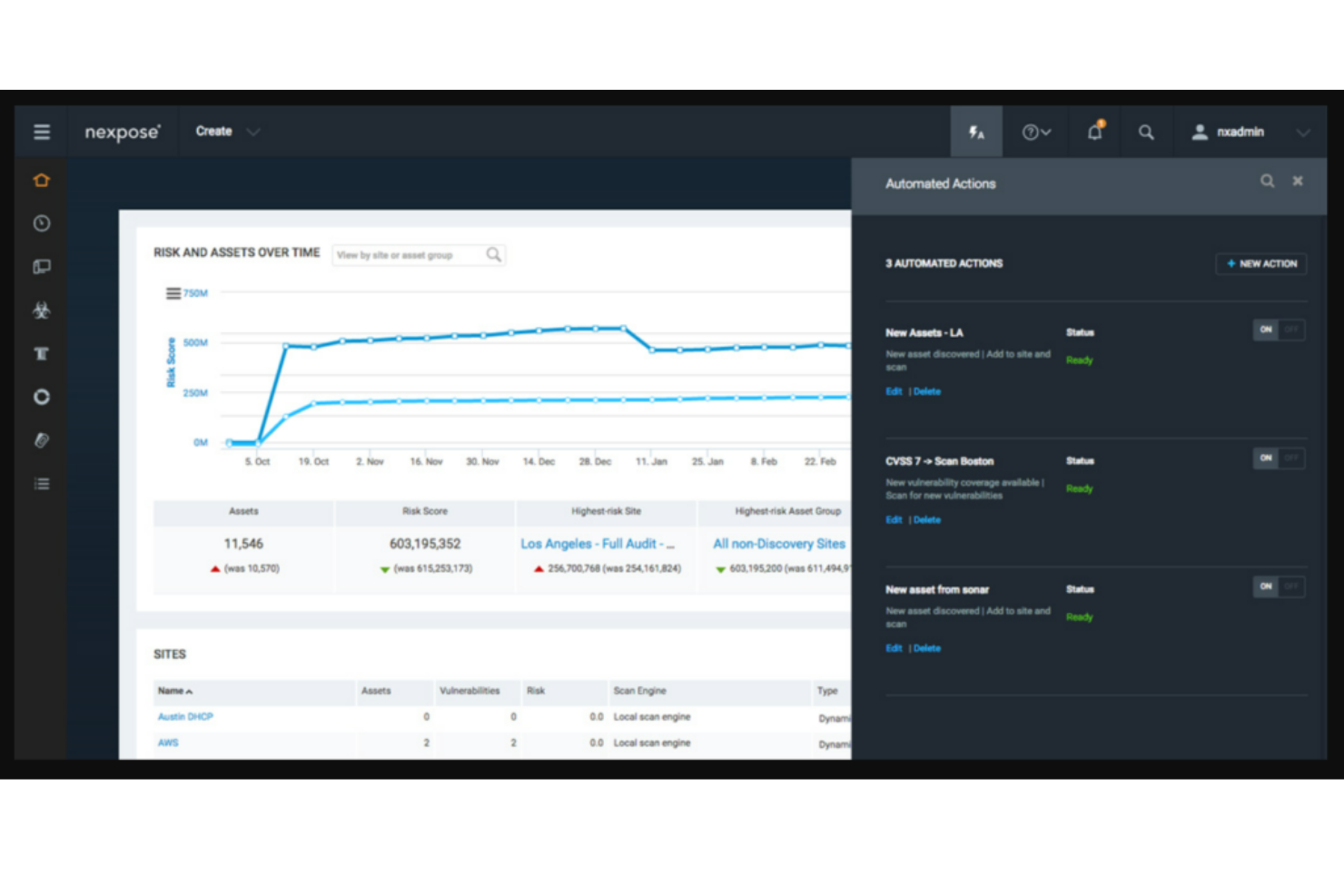
Task: Open the Home dashboard icon
Action: coord(42,180)
